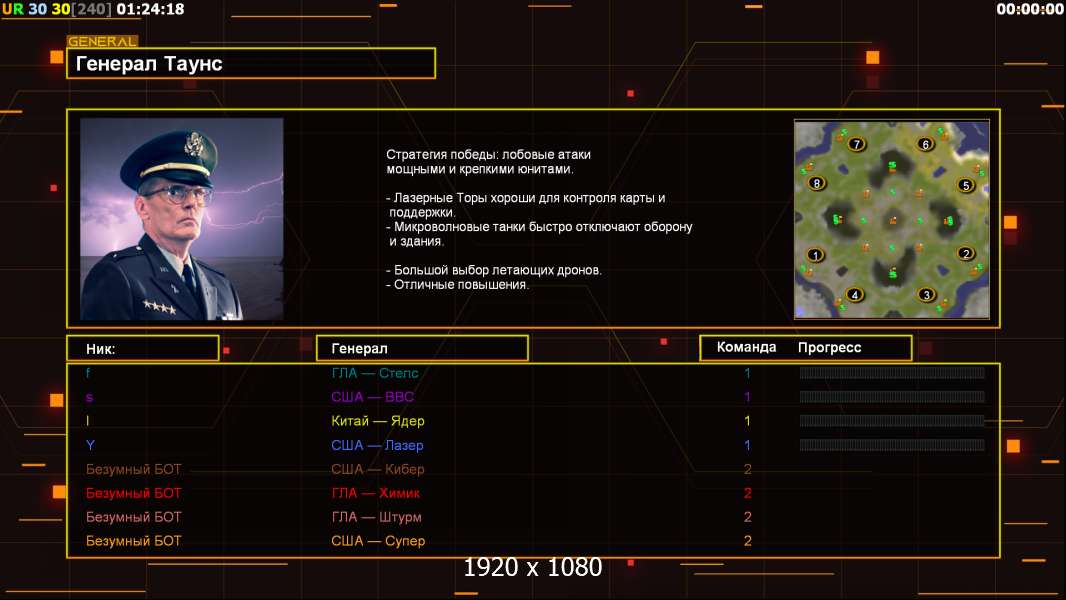Click the 'США — Супер' general entry

[378, 542]
